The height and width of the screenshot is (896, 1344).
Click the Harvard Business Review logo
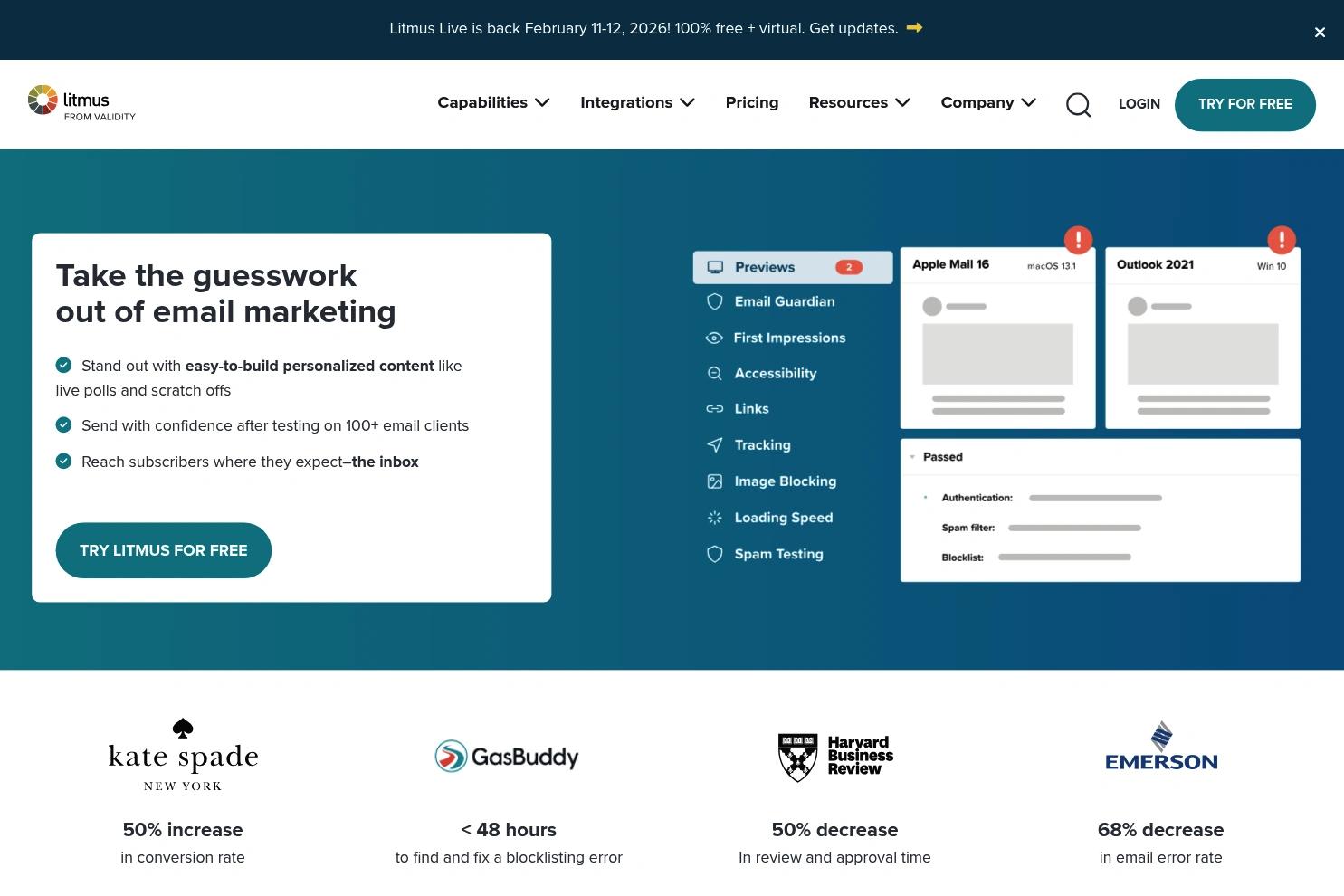835,756
